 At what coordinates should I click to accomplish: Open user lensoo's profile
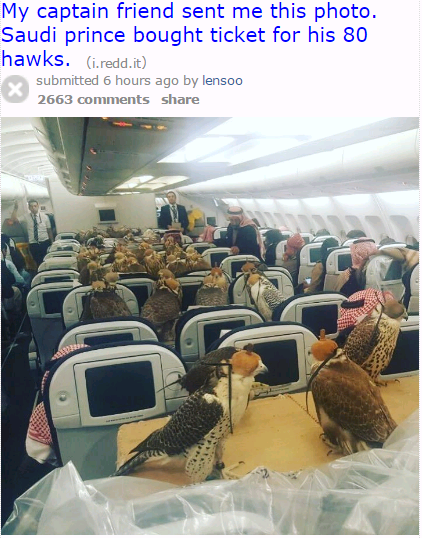[222, 81]
